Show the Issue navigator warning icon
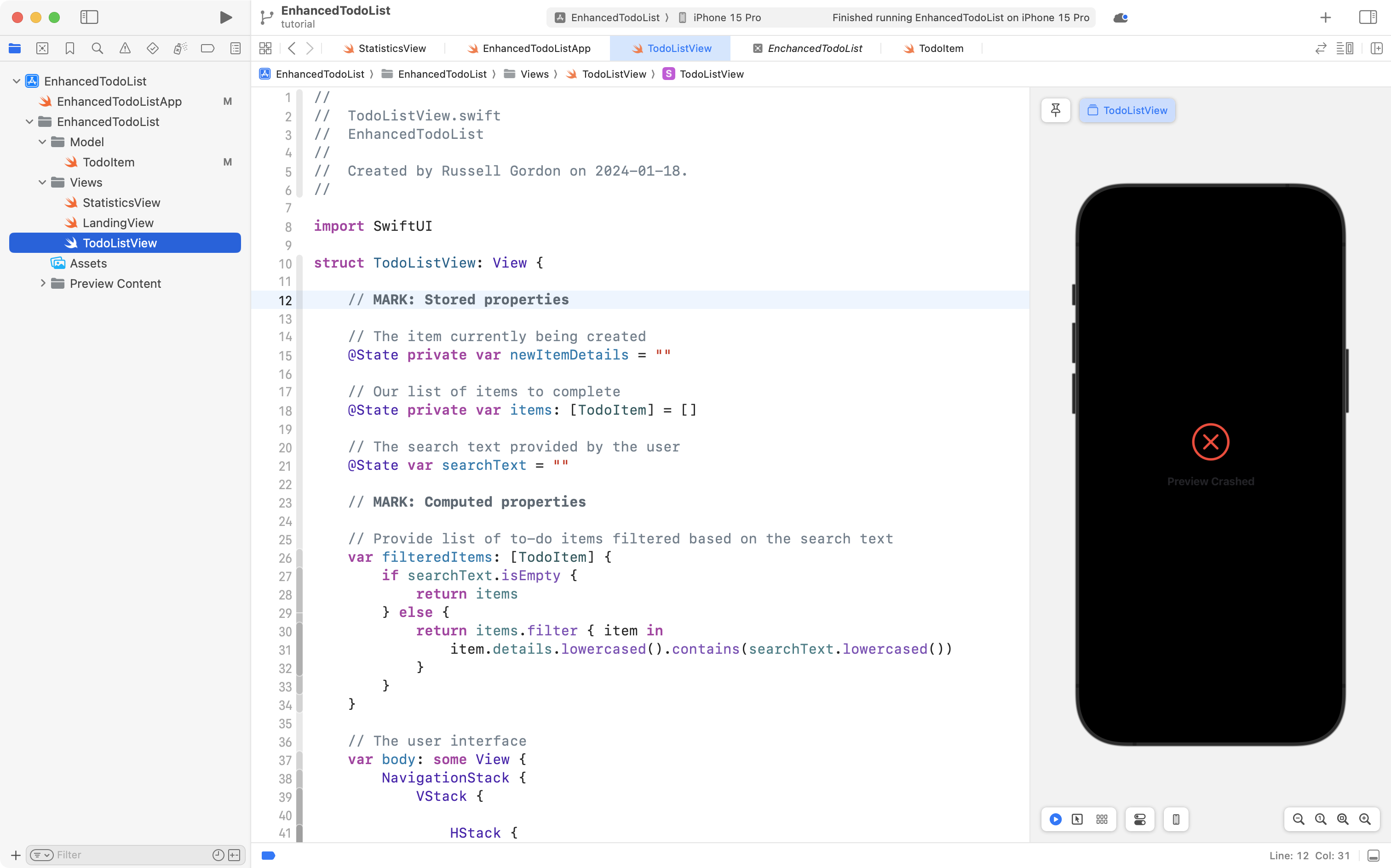This screenshot has width=1391, height=868. point(125,48)
